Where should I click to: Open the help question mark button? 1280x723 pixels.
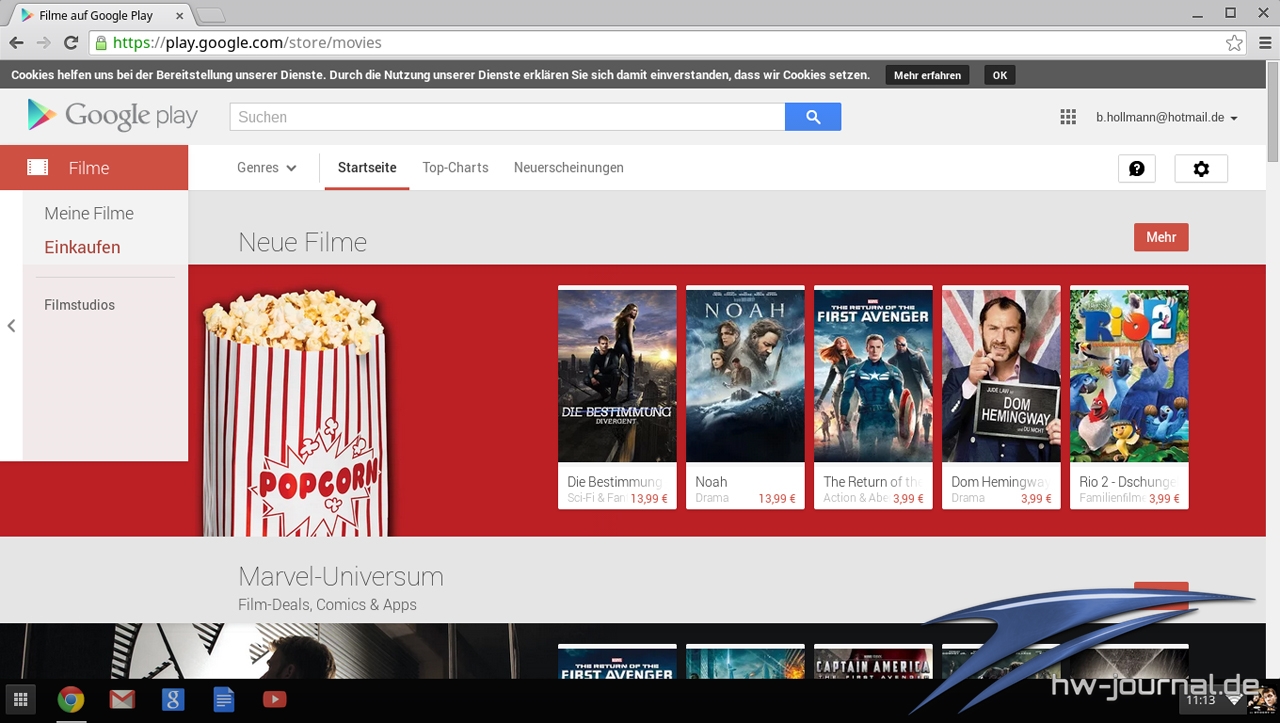click(1137, 169)
